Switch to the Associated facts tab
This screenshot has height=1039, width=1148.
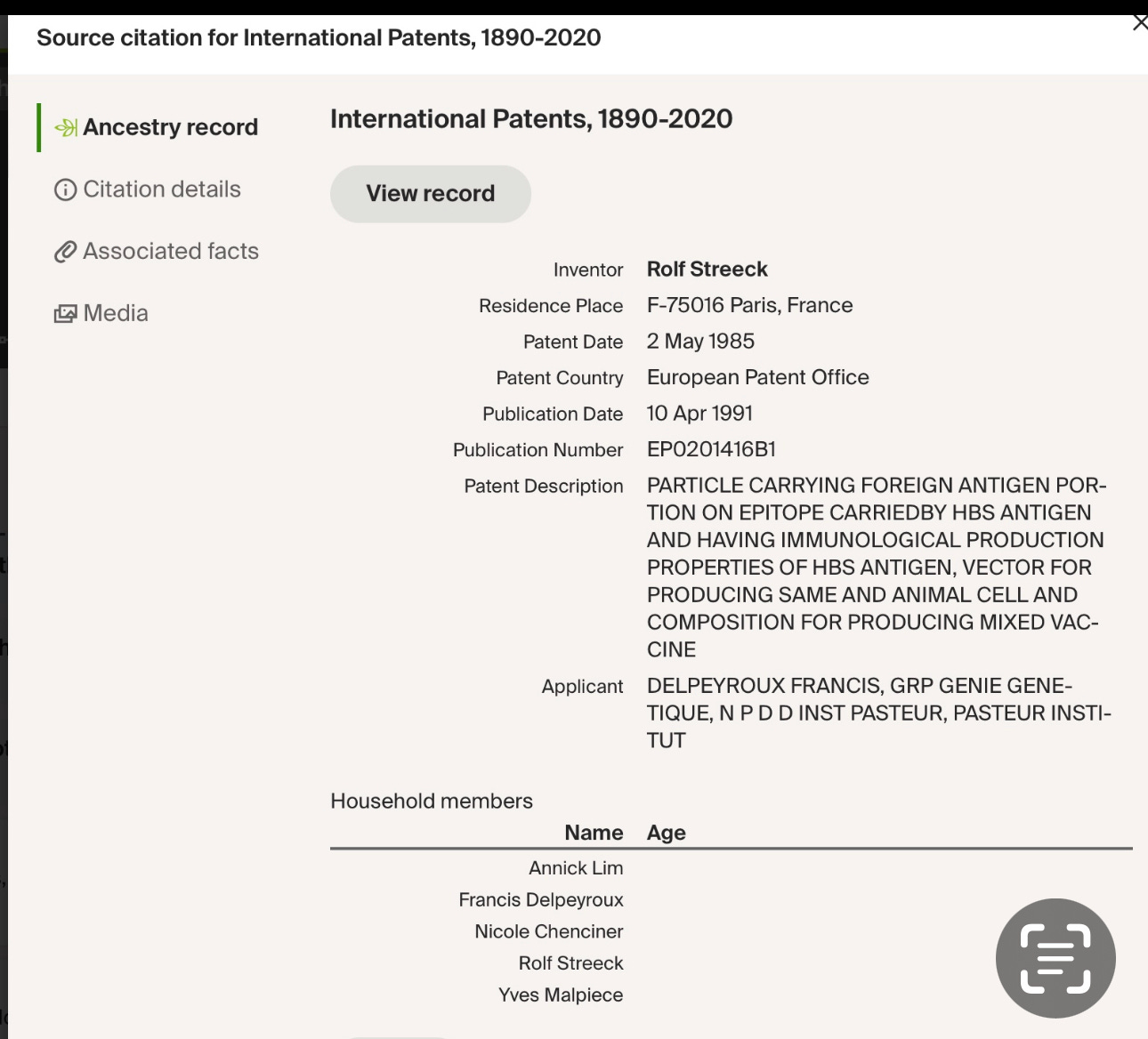157,252
